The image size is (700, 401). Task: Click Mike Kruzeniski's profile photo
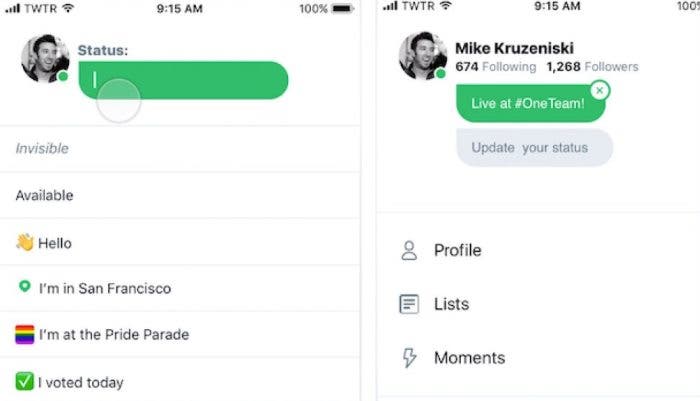pyautogui.click(x=422, y=55)
